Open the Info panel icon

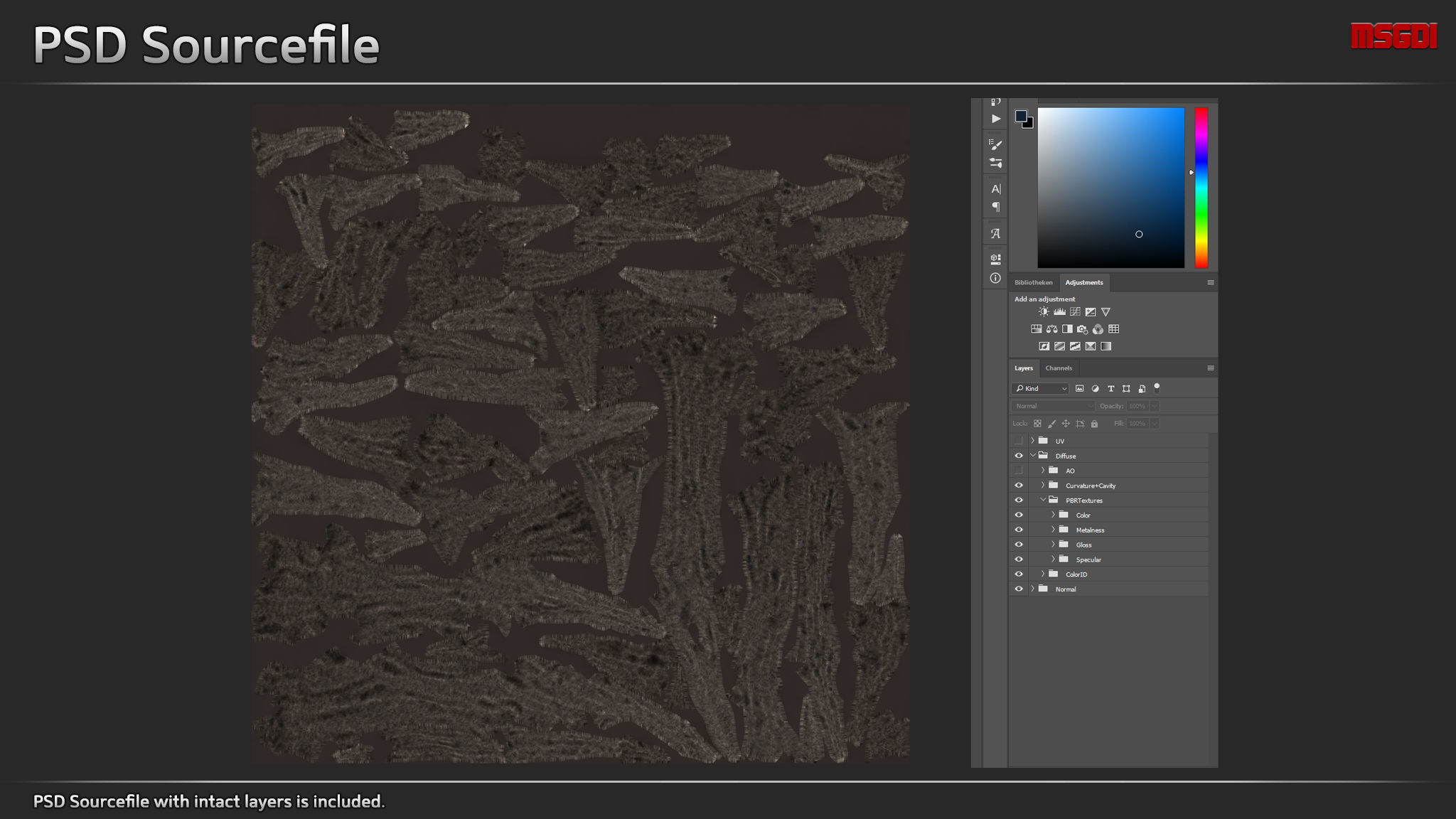point(995,279)
